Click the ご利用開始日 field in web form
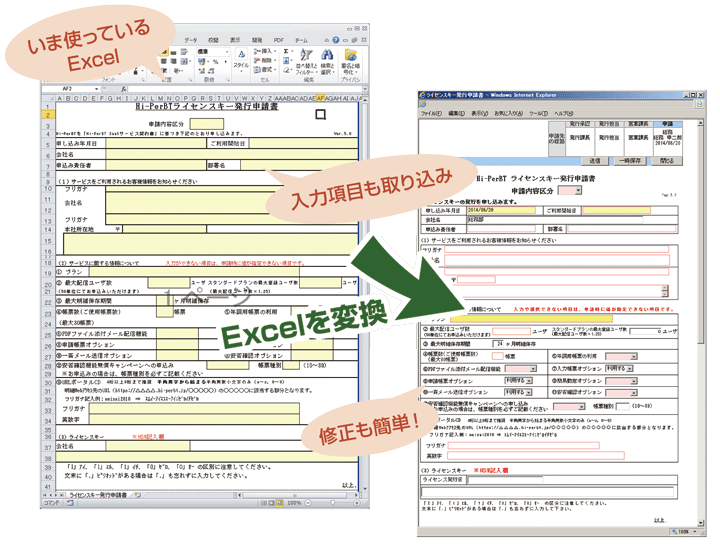Image resolution: width=720 pixels, height=551 pixels. [x=616, y=210]
